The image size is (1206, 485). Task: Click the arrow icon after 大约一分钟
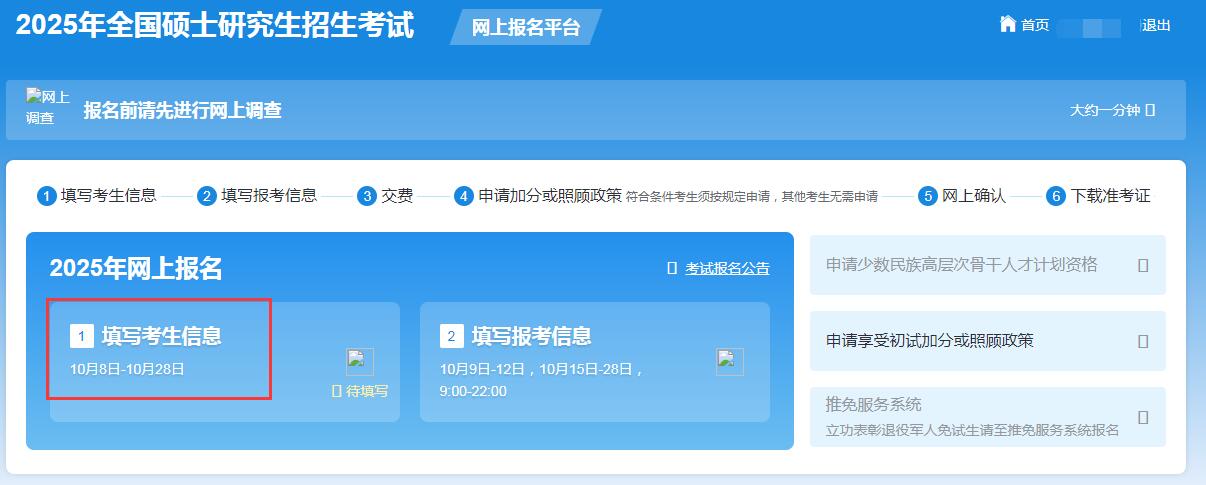(1150, 110)
